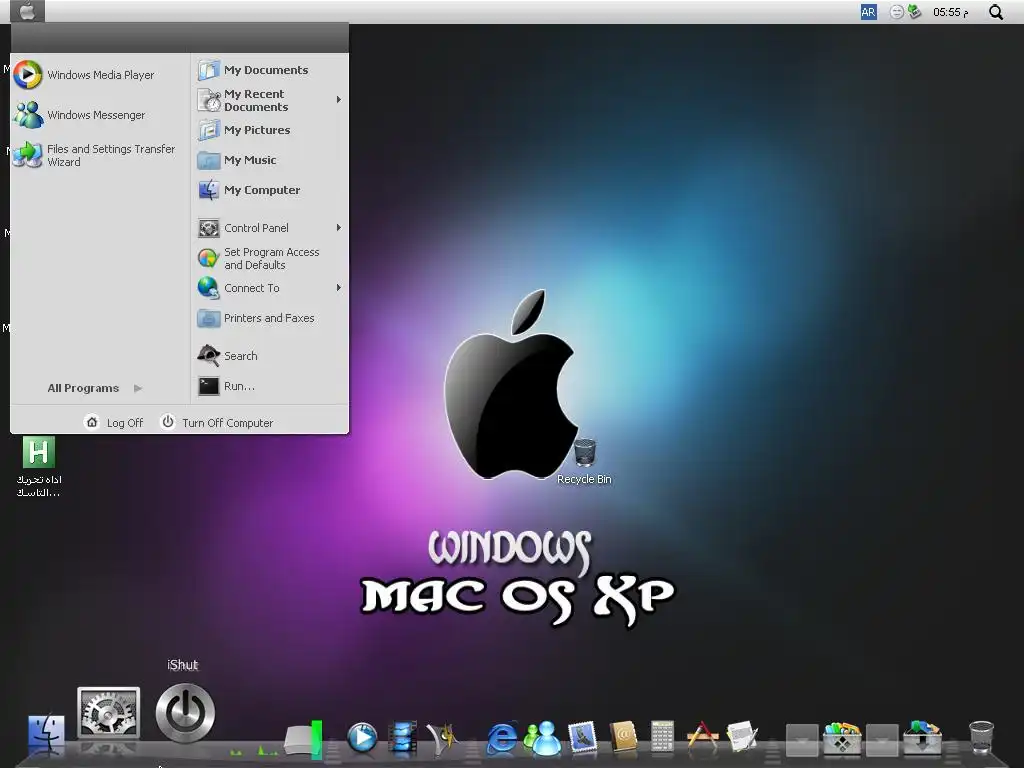Click the downloads stack icon in dock
Screen dimensions: 1024x768
click(922, 738)
